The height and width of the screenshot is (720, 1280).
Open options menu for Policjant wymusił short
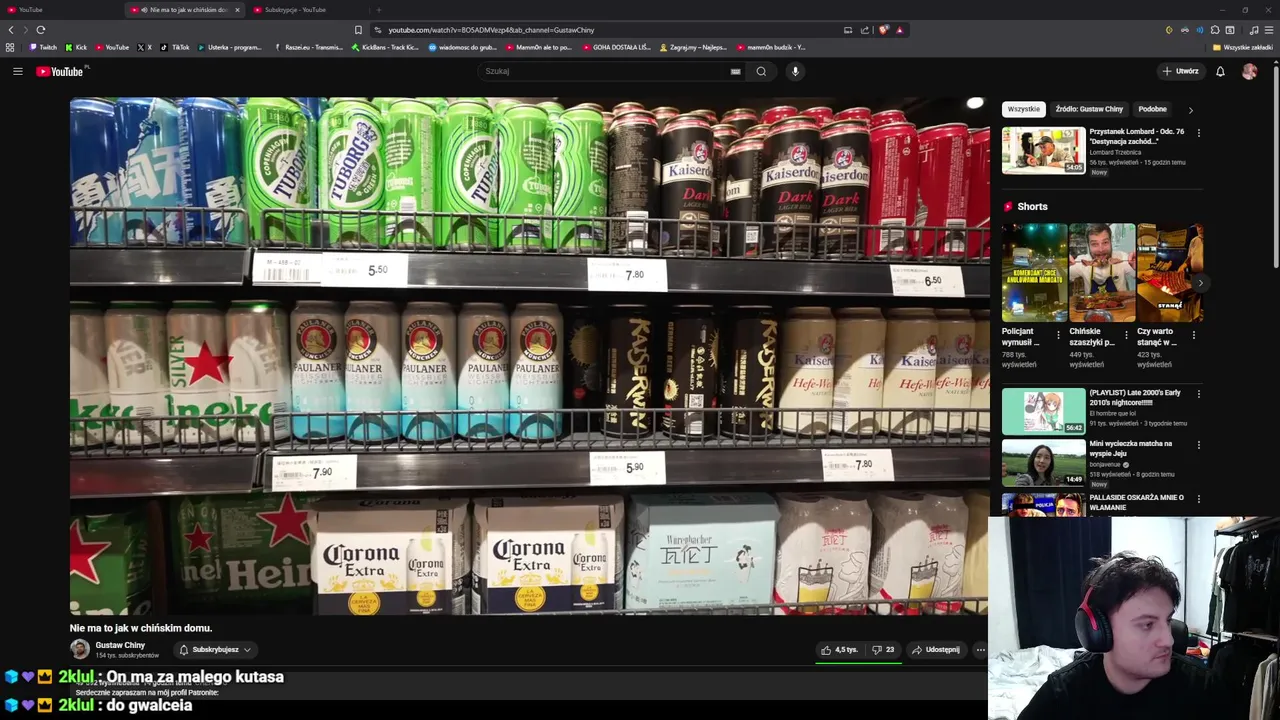tap(1059, 335)
